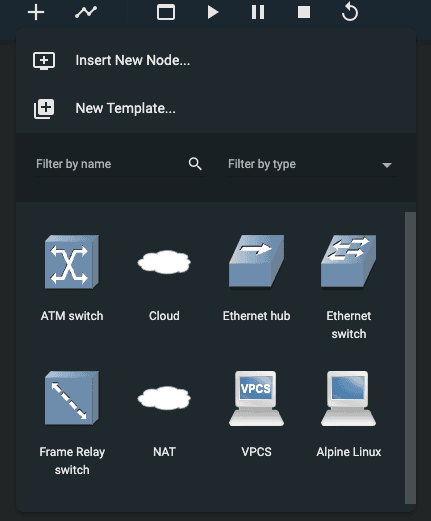Click the Filter by type dropdown arrow

pyautogui.click(x=387, y=165)
